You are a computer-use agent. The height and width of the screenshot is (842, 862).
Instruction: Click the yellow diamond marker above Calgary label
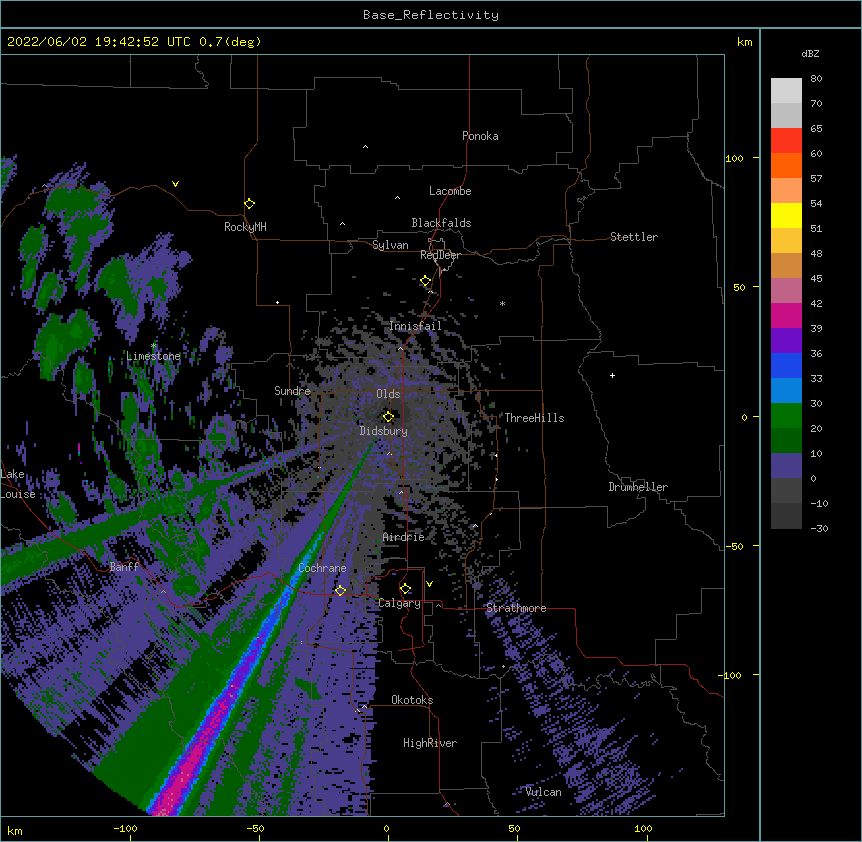[x=405, y=589]
